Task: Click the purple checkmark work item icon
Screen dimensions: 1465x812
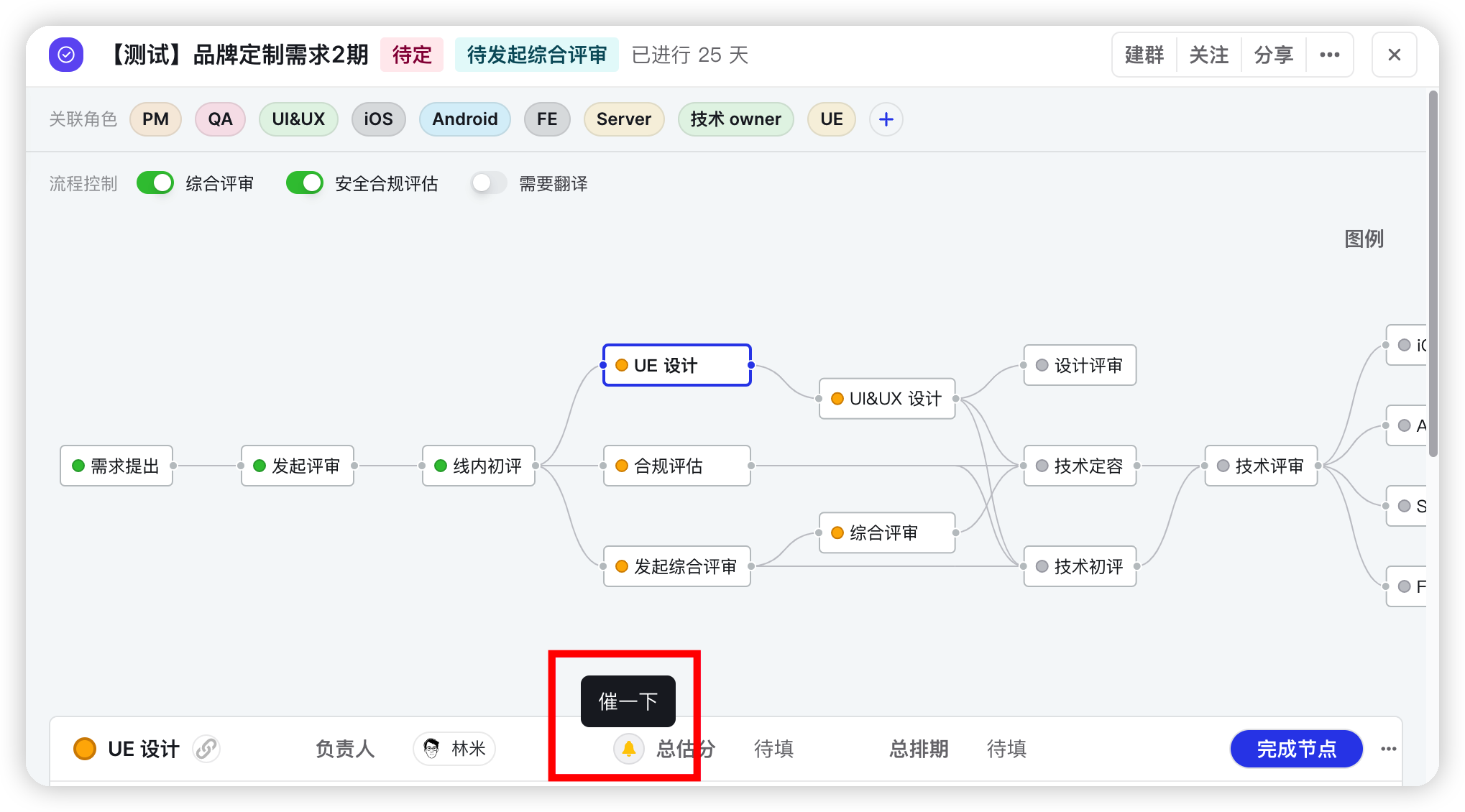Action: (x=66, y=55)
